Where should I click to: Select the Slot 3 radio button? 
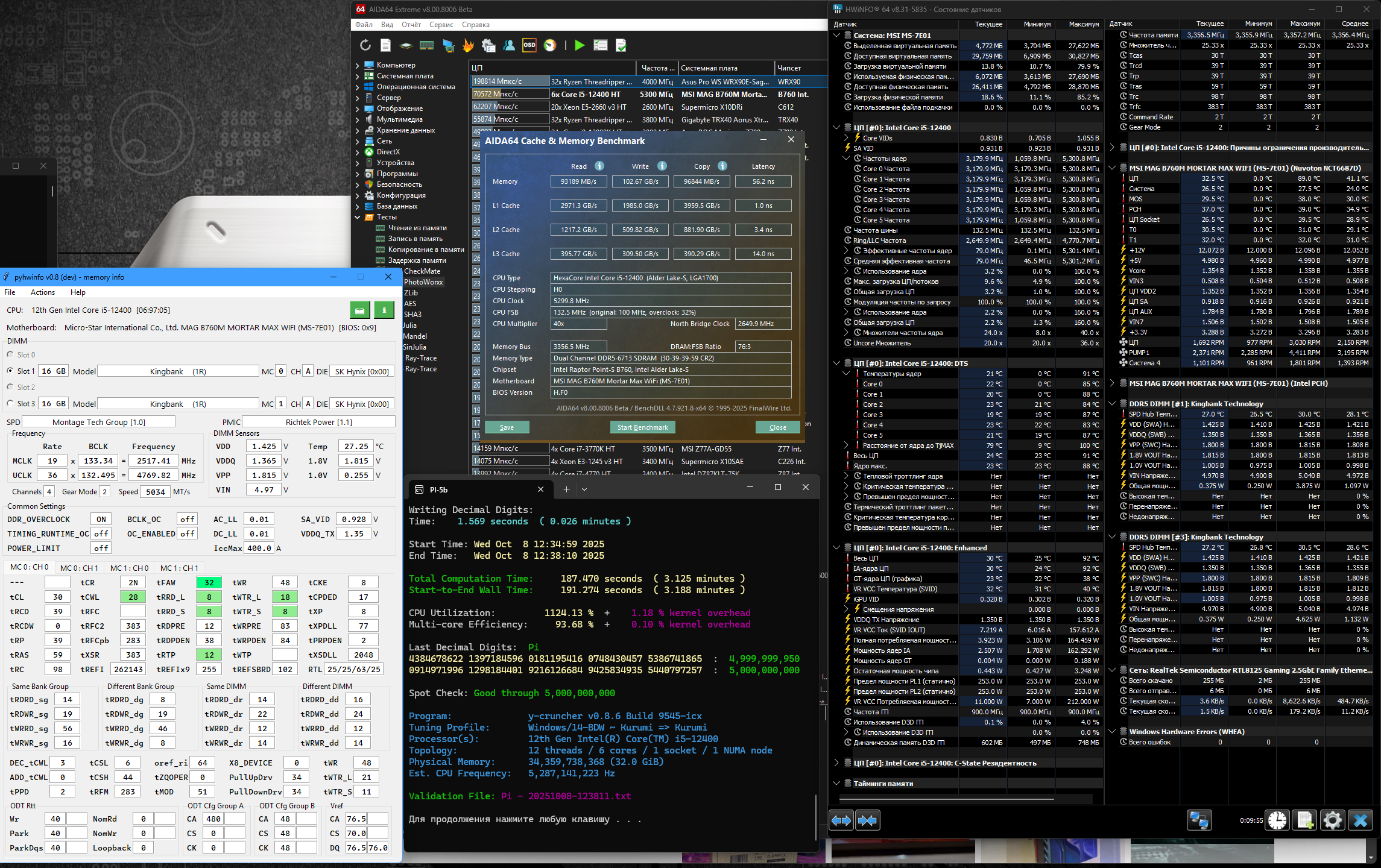click(10, 403)
